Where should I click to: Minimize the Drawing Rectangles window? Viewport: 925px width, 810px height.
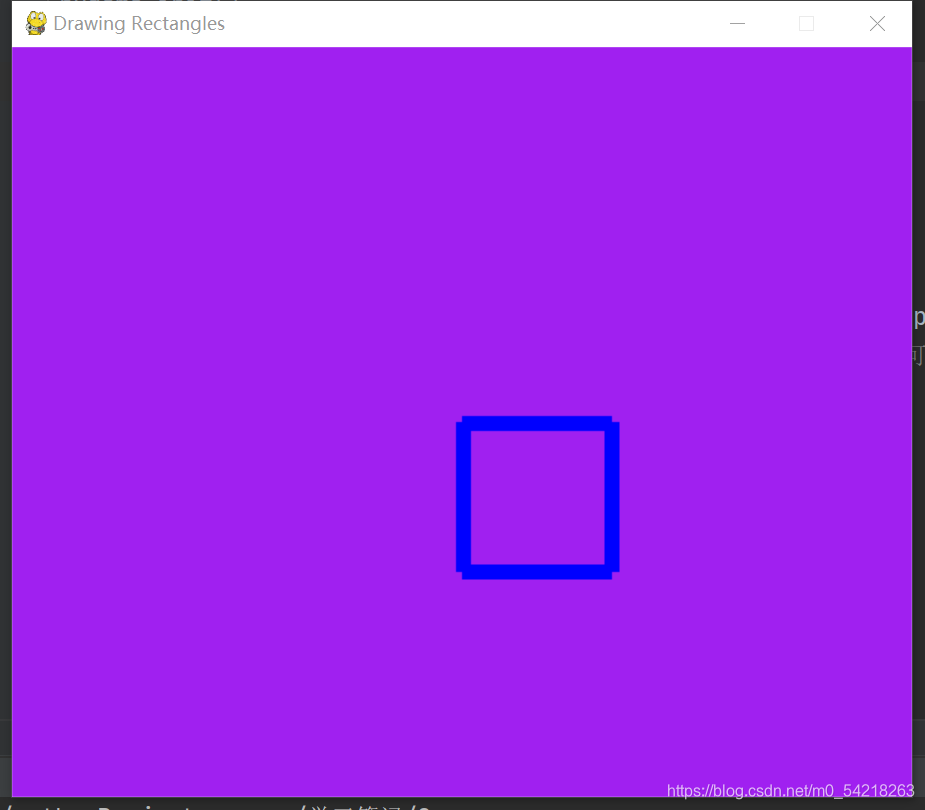point(737,24)
